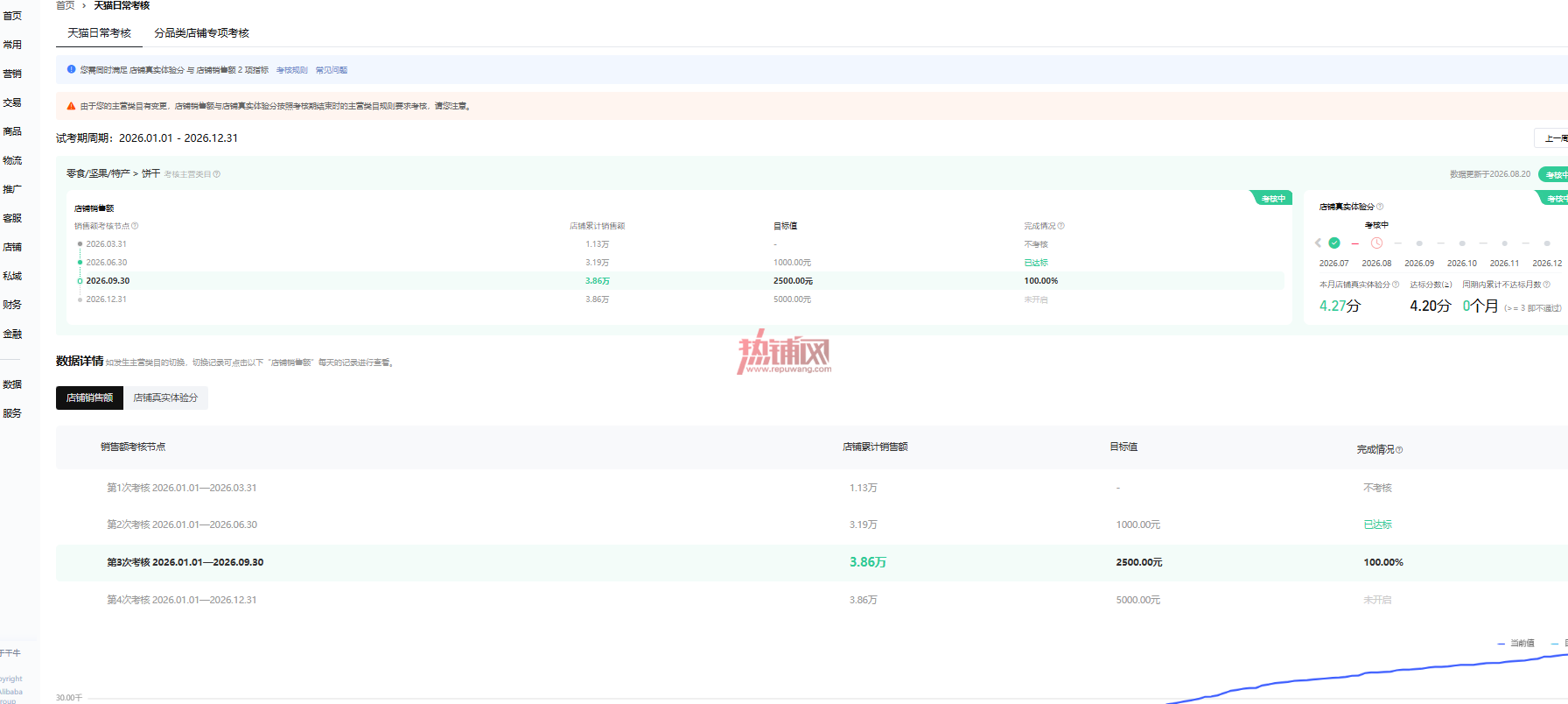Click help icon beside 完成情况 in summary card
The width and height of the screenshot is (1568, 704).
click(x=1061, y=226)
